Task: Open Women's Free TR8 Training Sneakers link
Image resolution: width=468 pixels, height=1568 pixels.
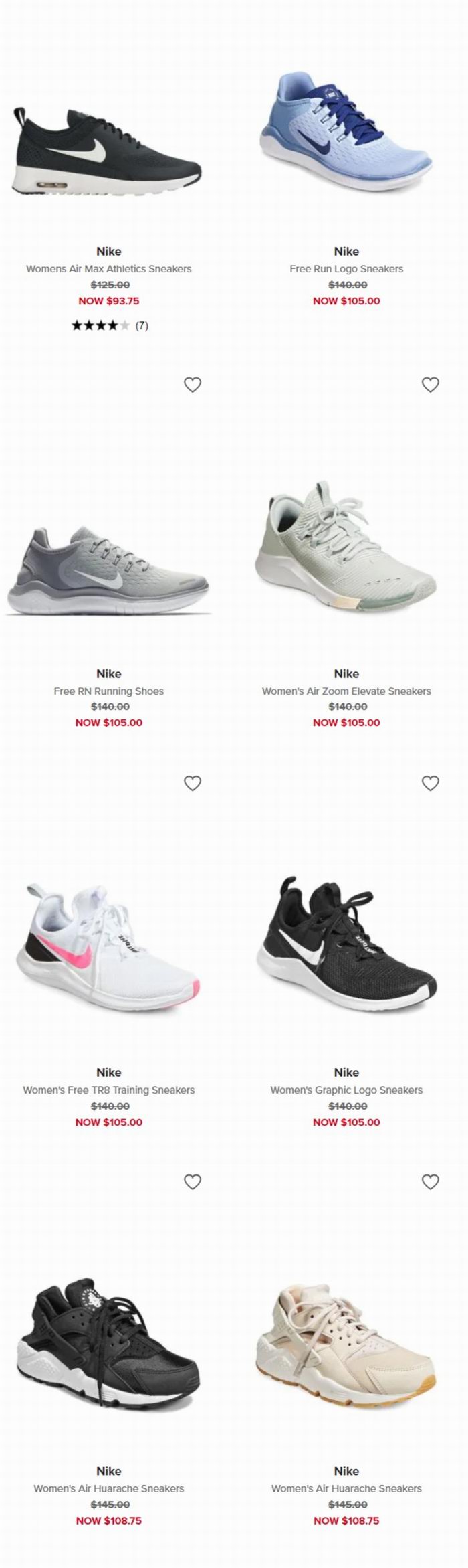Action: tap(108, 1090)
